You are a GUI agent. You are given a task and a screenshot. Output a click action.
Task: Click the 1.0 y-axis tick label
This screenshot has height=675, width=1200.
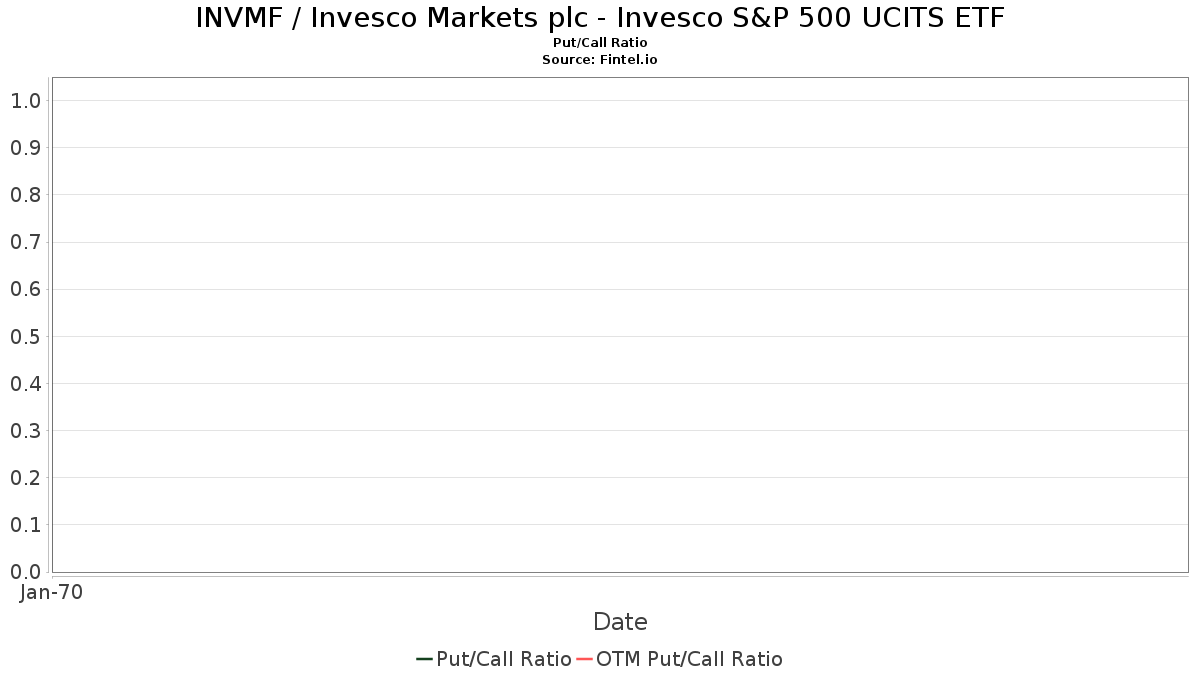tap(25, 101)
